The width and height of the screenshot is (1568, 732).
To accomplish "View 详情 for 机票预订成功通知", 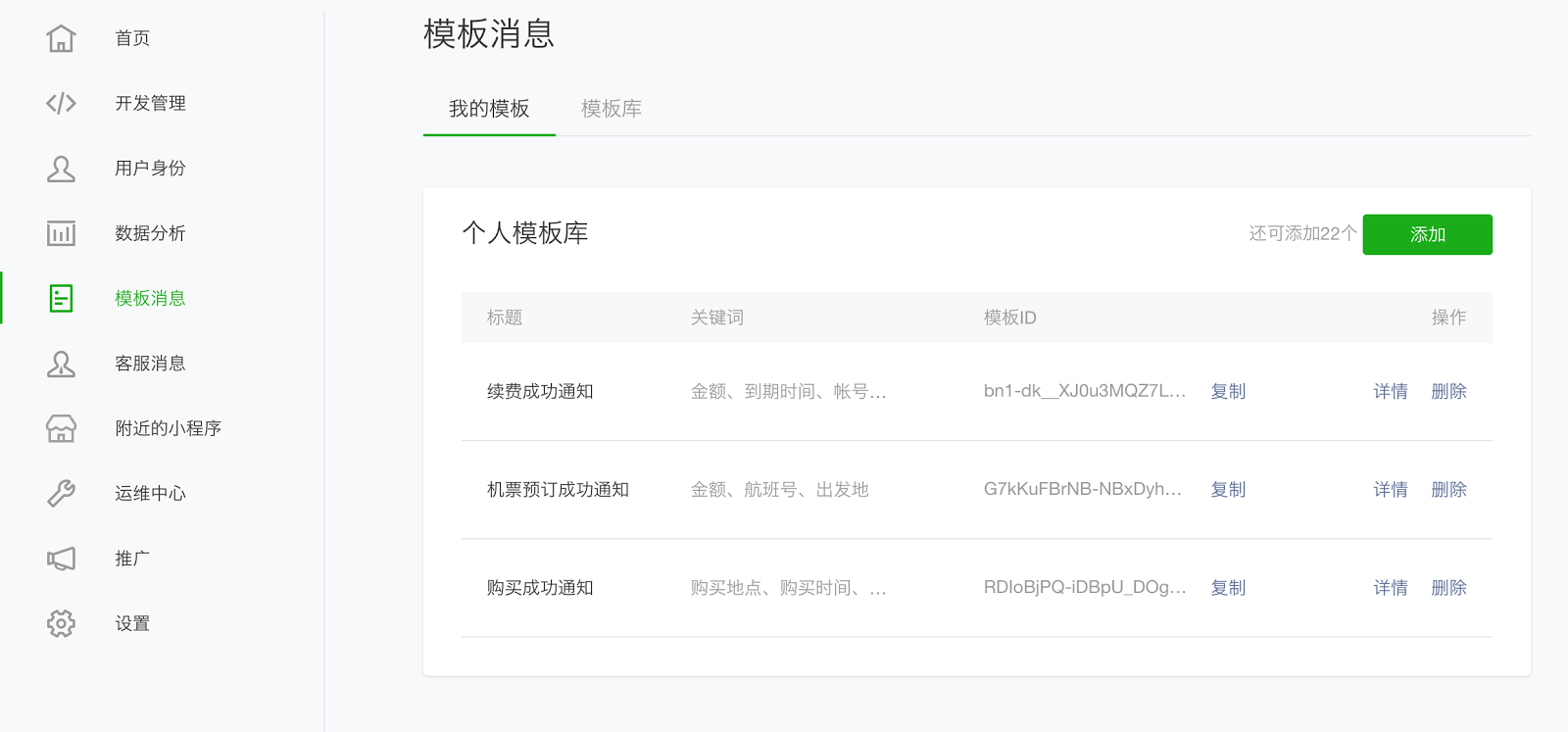I will (x=1390, y=489).
